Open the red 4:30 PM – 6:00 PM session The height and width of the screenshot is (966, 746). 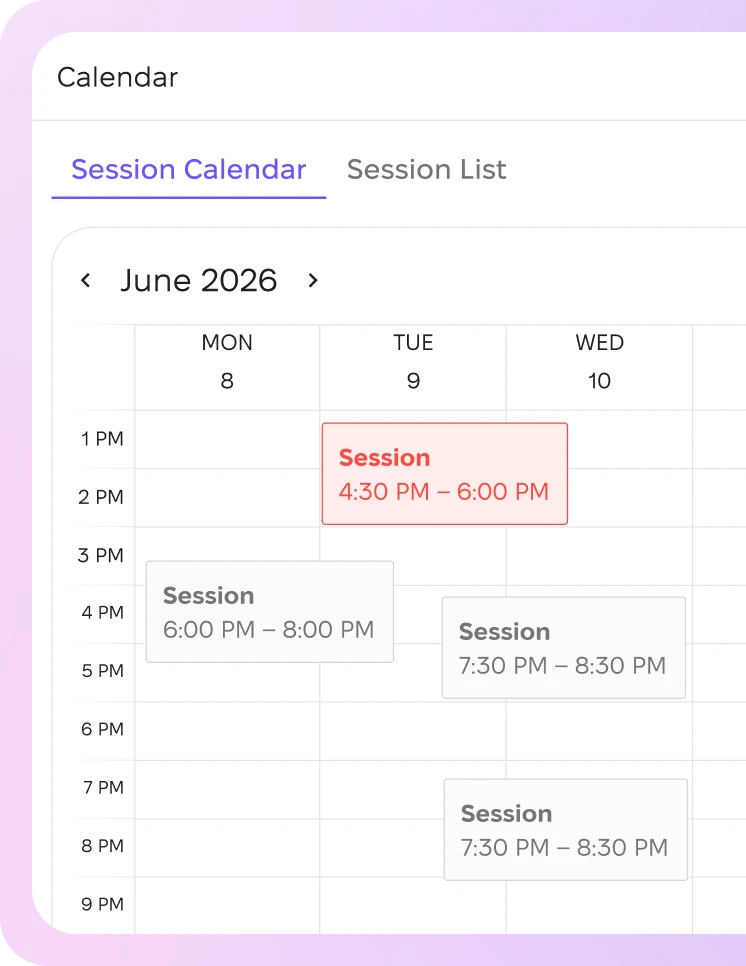pos(445,474)
